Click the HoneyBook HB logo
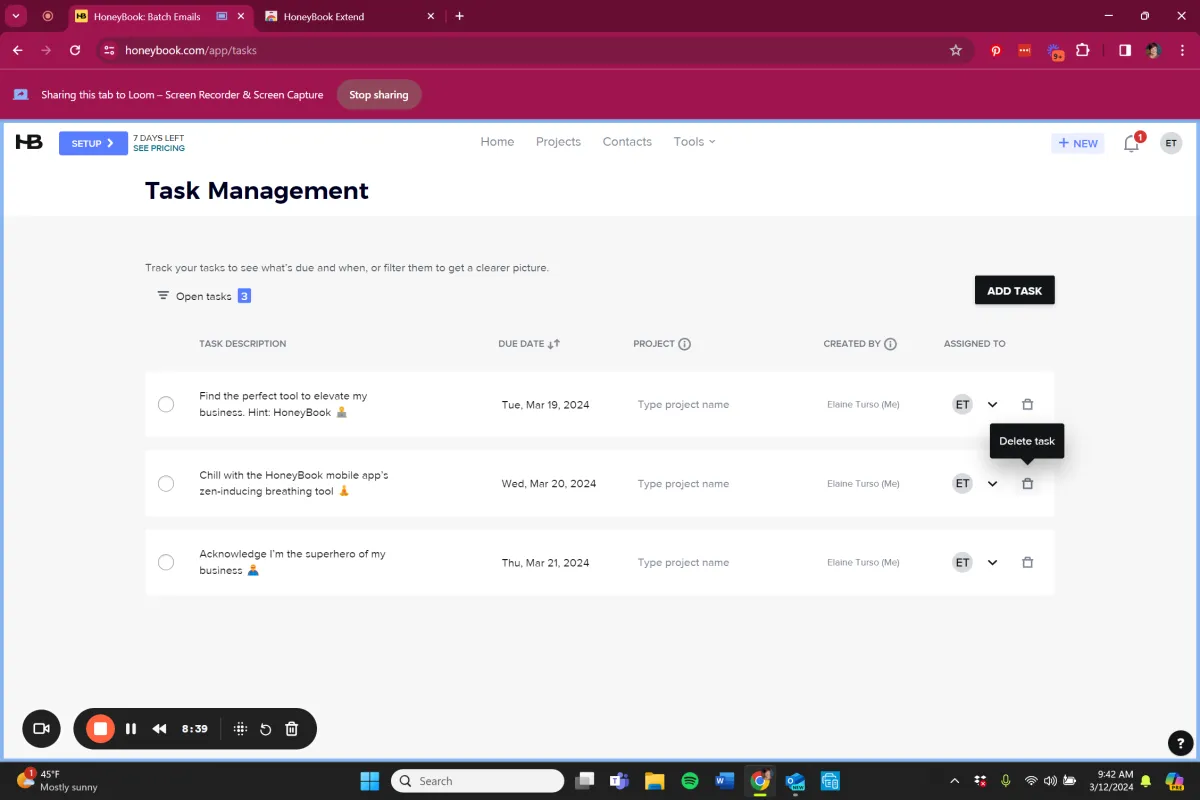1200x800 pixels. (29, 143)
